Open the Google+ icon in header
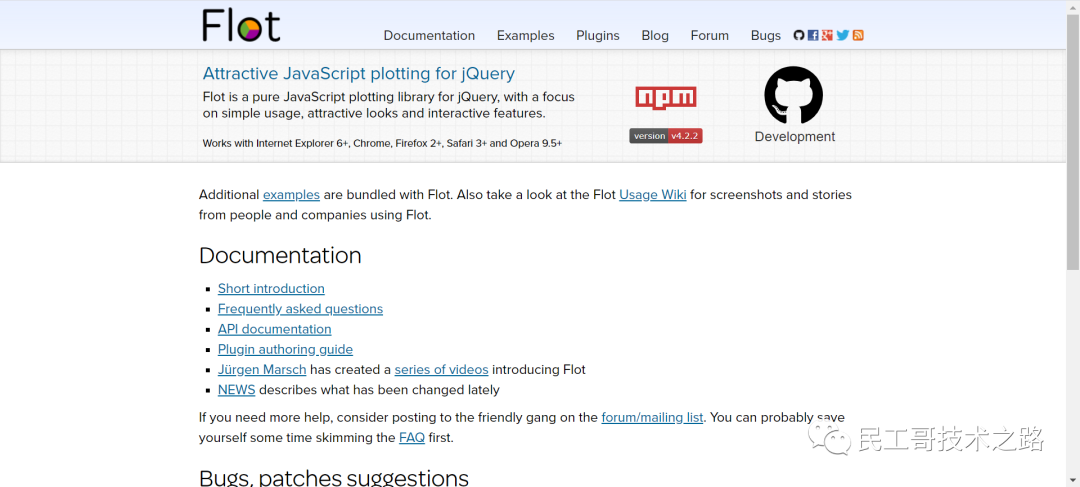This screenshot has height=487, width=1080. [x=828, y=35]
